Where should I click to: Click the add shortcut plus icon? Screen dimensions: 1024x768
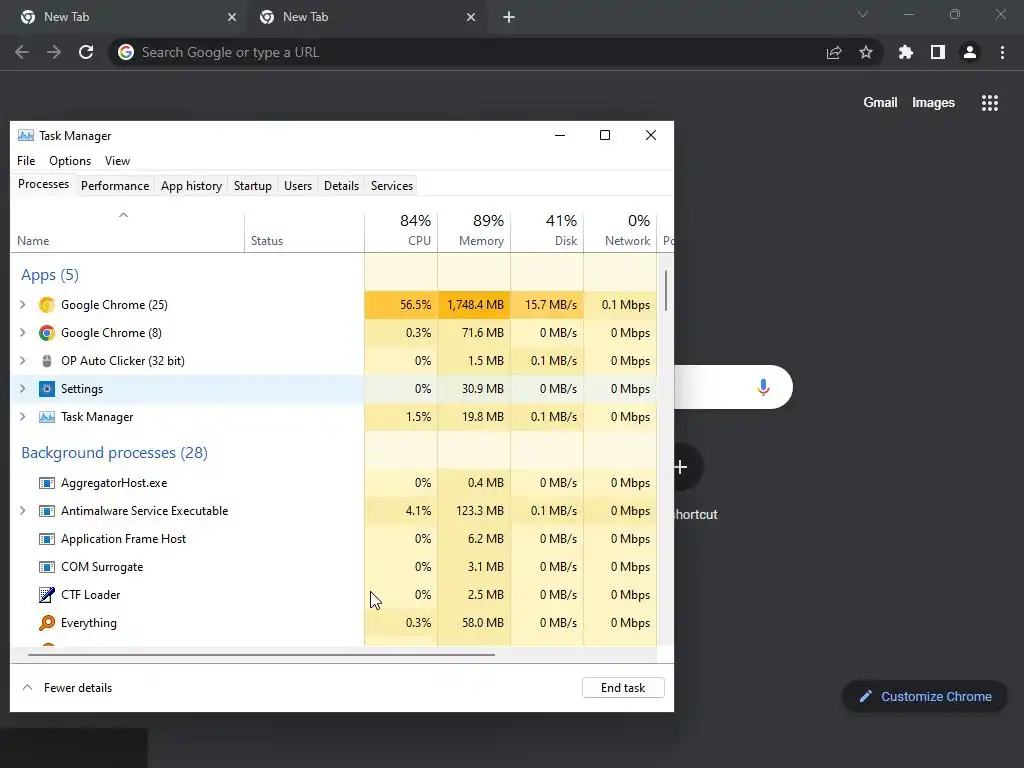[x=682, y=467]
